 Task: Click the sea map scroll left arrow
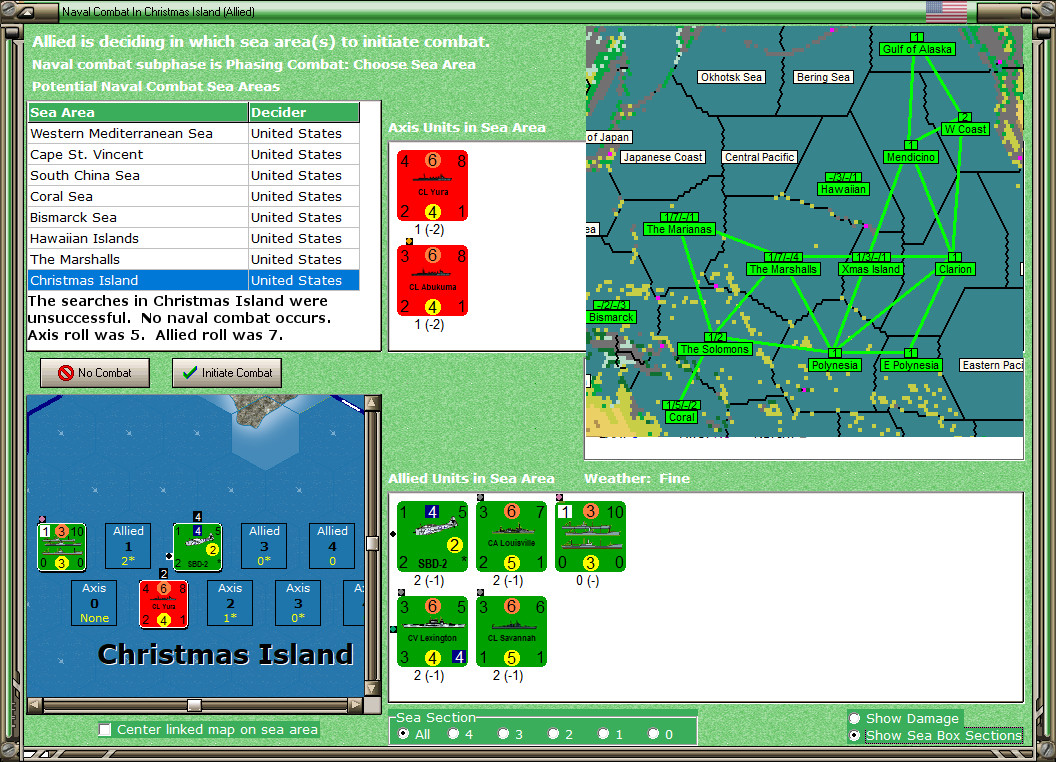pos(35,705)
